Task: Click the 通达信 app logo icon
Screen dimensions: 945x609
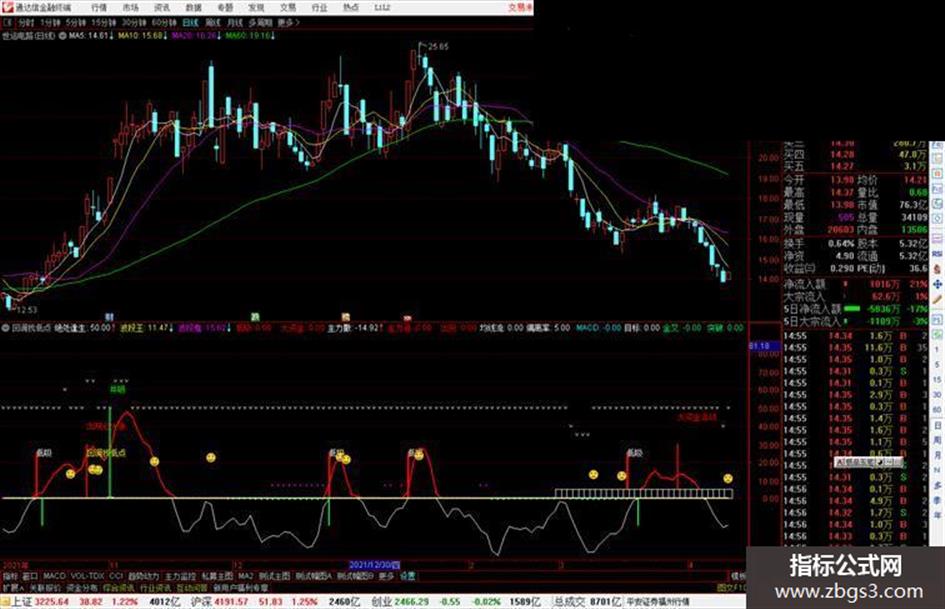Action: 7,7
